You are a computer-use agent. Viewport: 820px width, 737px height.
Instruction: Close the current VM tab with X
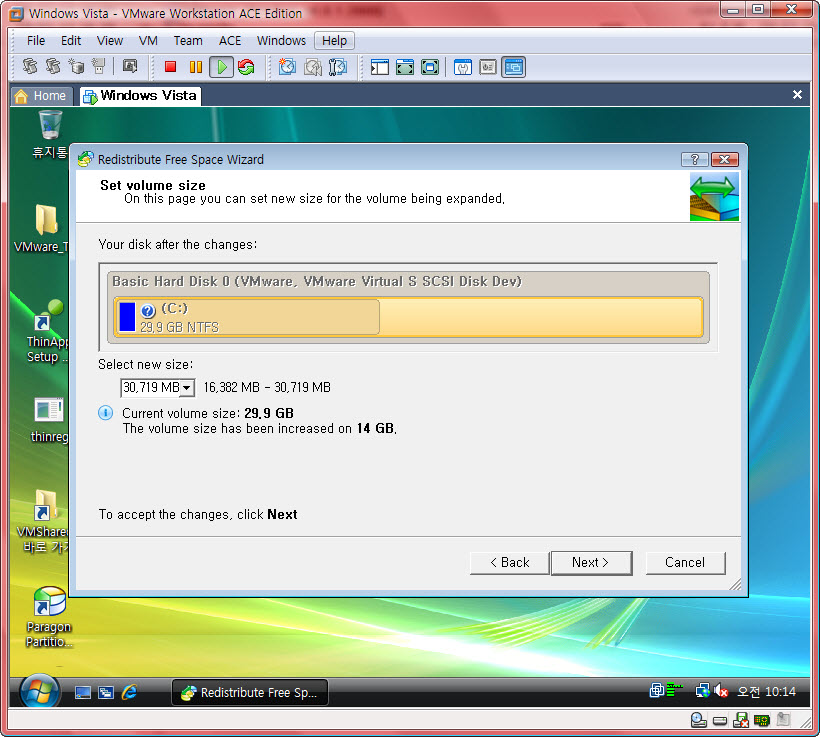click(x=797, y=95)
